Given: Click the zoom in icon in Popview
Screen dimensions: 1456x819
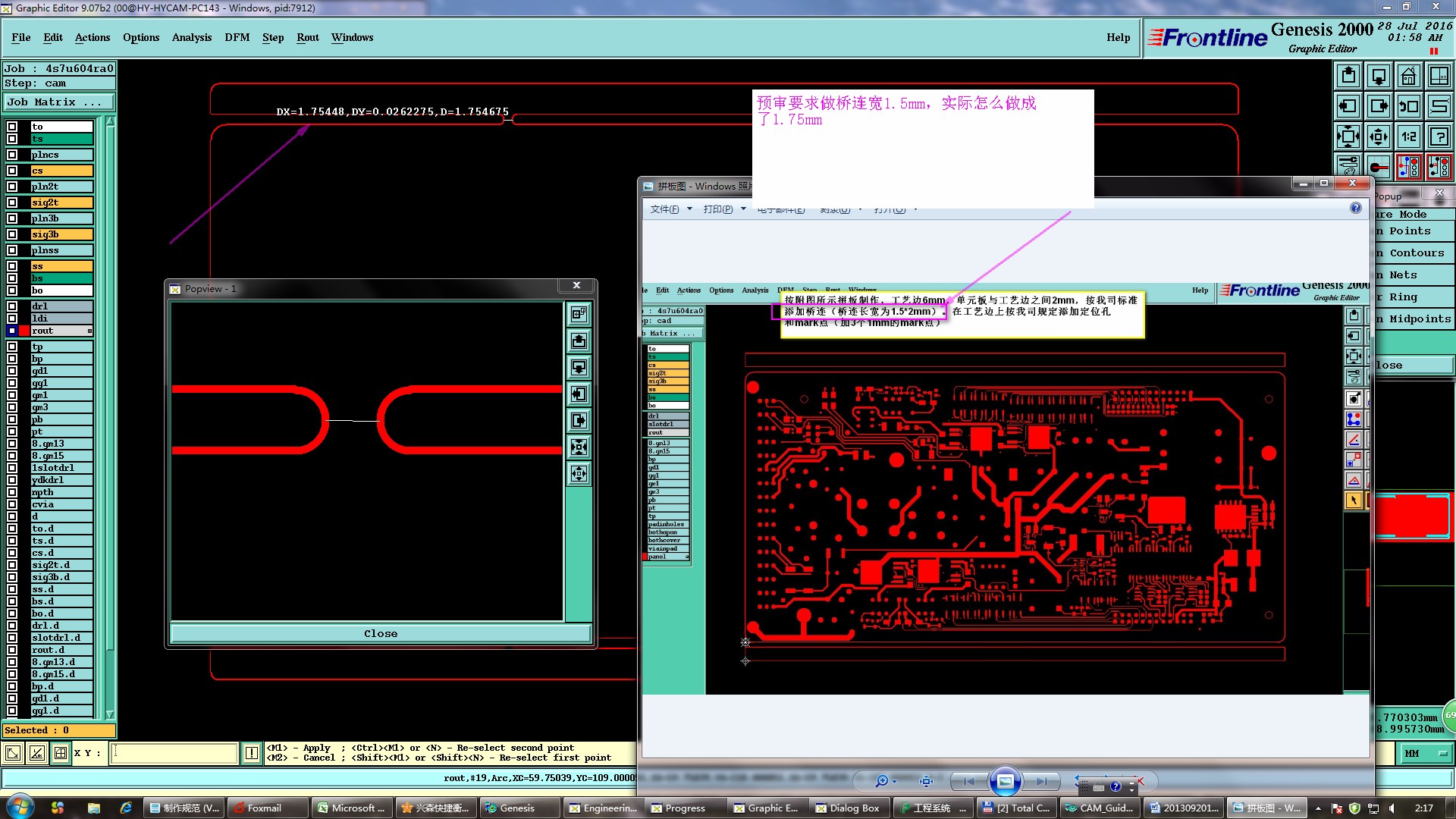Looking at the screenshot, I should [x=579, y=447].
